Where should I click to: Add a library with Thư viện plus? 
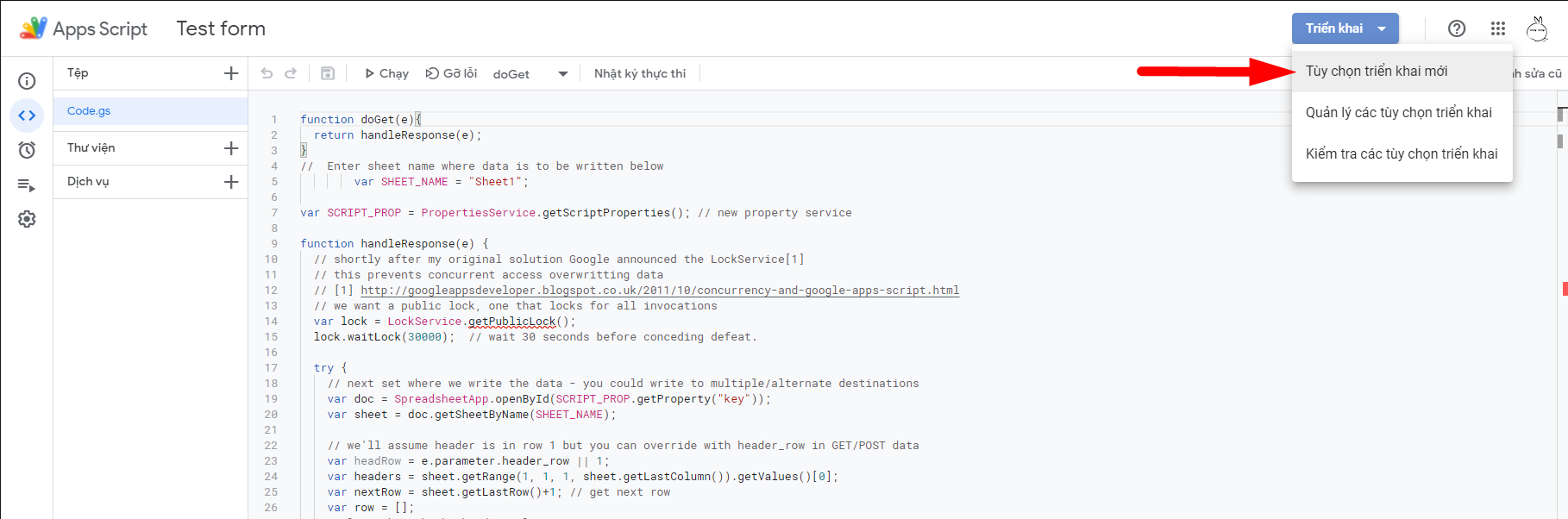[x=231, y=148]
